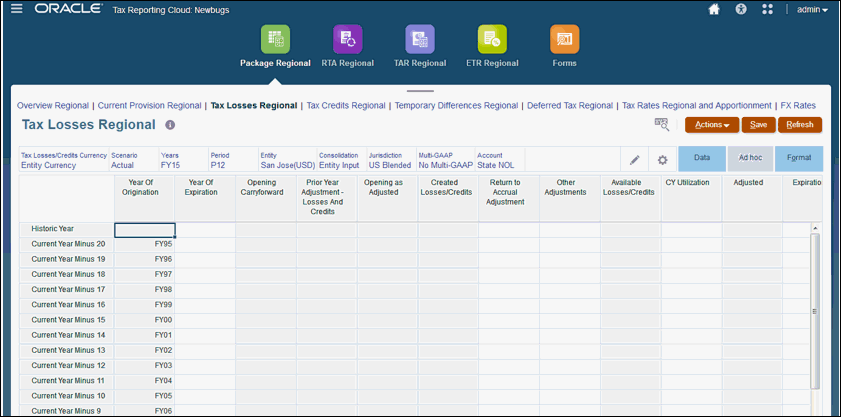Screen dimensions: 841x417
Task: Click the FY00 cell
Action: [x=144, y=320]
